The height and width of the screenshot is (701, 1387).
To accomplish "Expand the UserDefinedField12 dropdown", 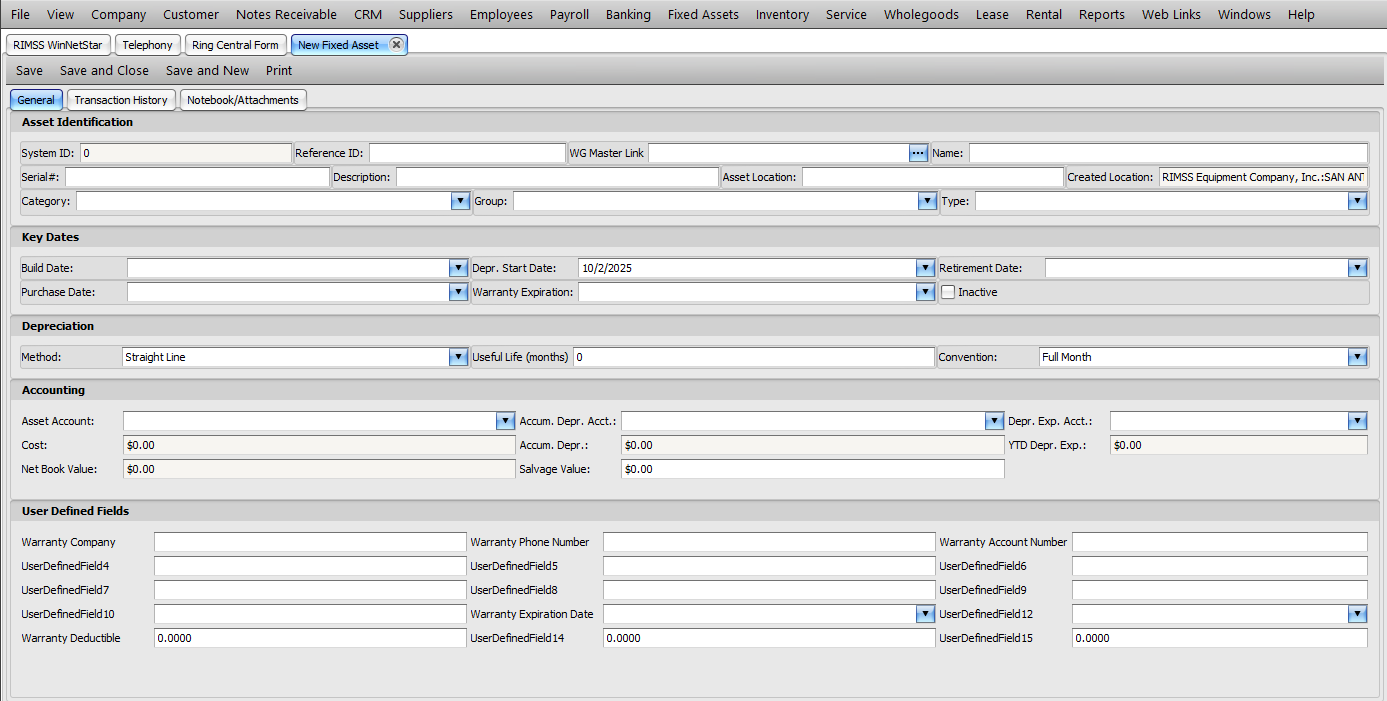I will [1357, 614].
